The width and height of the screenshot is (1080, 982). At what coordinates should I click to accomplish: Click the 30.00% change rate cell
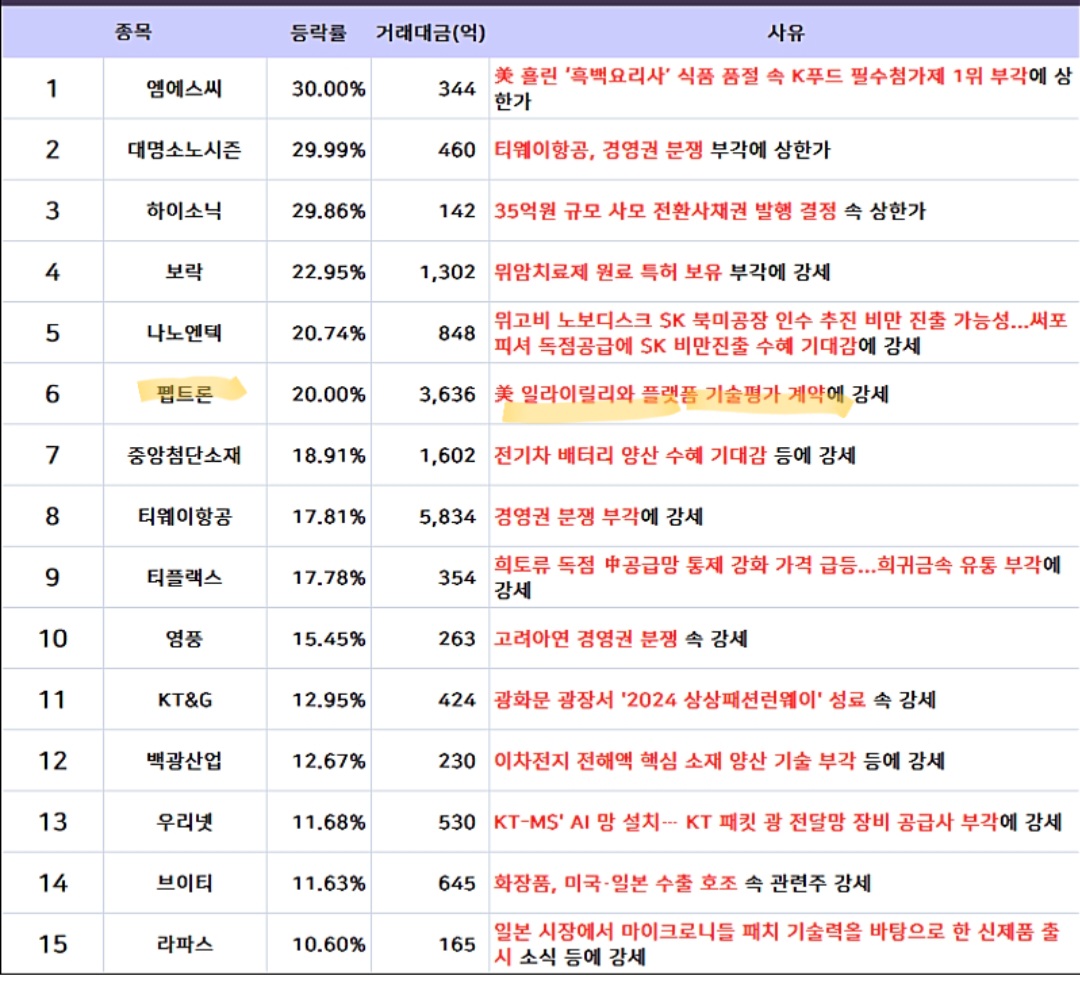pos(329,89)
